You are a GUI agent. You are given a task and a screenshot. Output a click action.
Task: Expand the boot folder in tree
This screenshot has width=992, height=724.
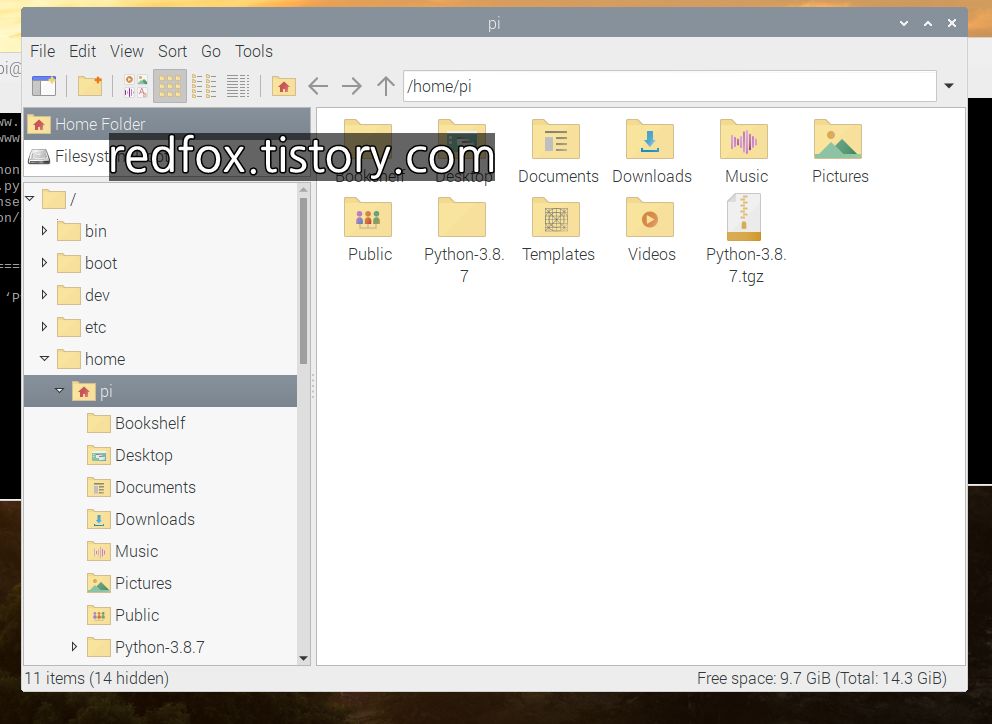click(44, 263)
